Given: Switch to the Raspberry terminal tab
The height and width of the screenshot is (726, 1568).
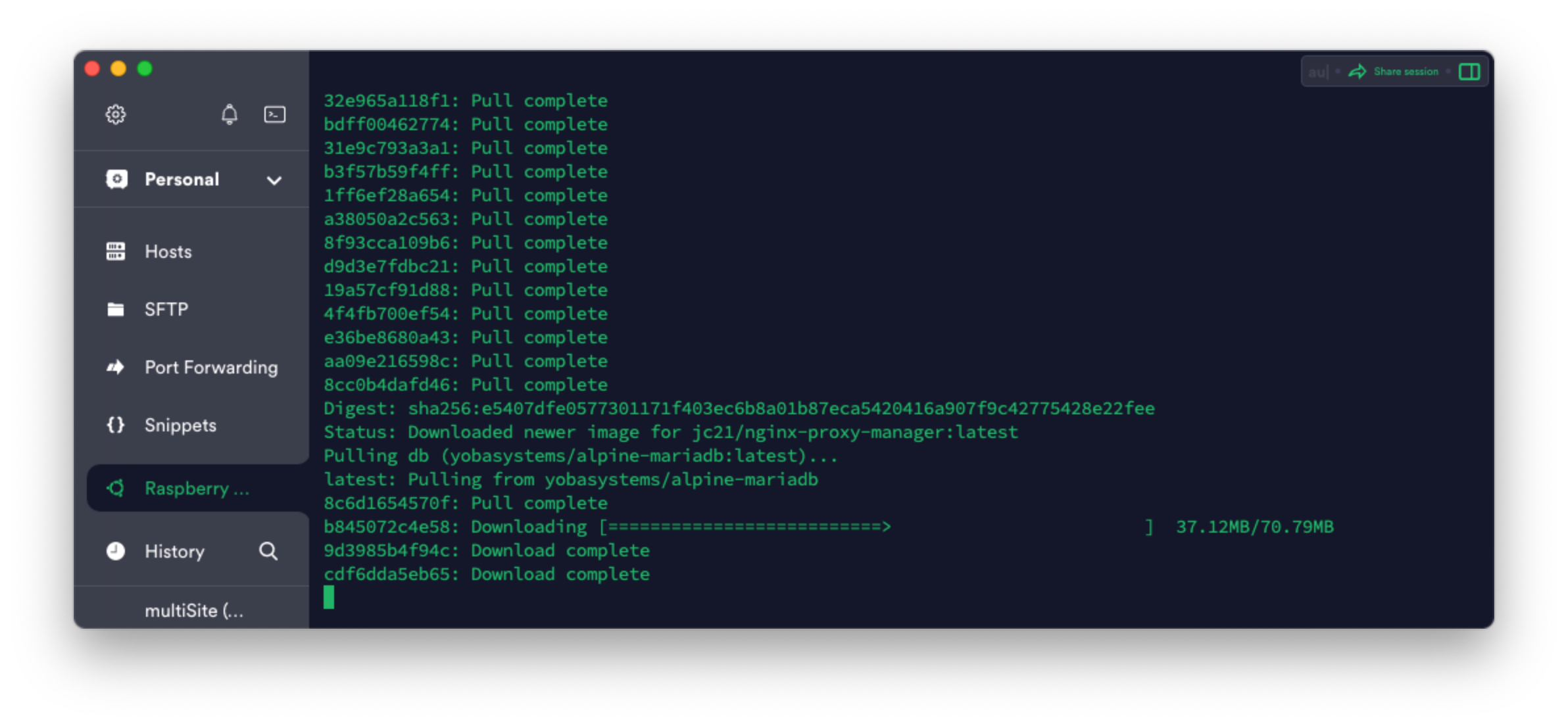Looking at the screenshot, I should tap(197, 488).
